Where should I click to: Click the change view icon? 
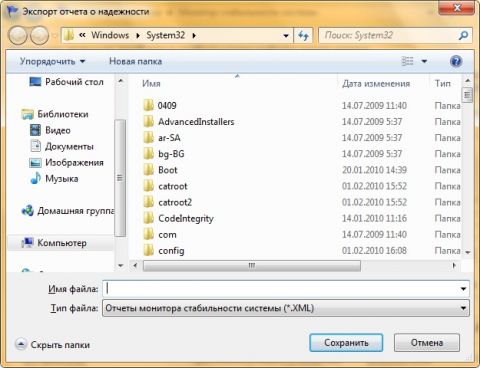point(407,61)
